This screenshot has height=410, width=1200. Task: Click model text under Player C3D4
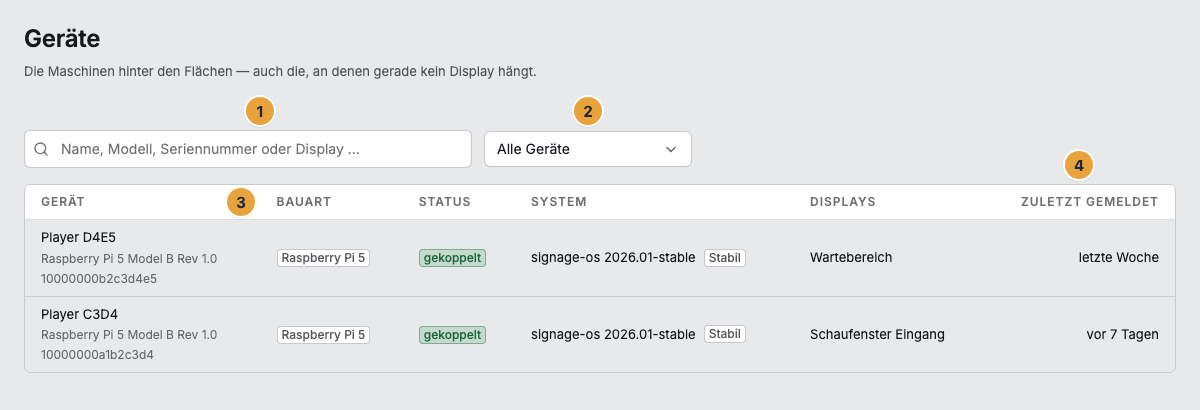click(129, 334)
